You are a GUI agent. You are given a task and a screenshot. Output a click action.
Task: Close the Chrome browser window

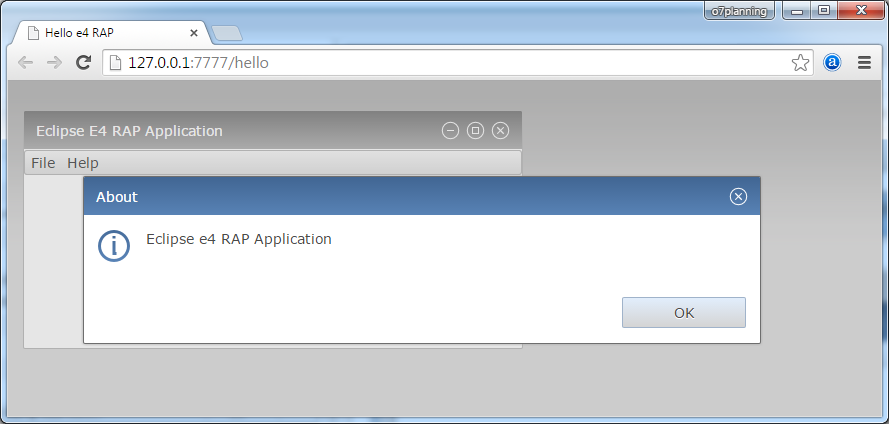point(861,11)
